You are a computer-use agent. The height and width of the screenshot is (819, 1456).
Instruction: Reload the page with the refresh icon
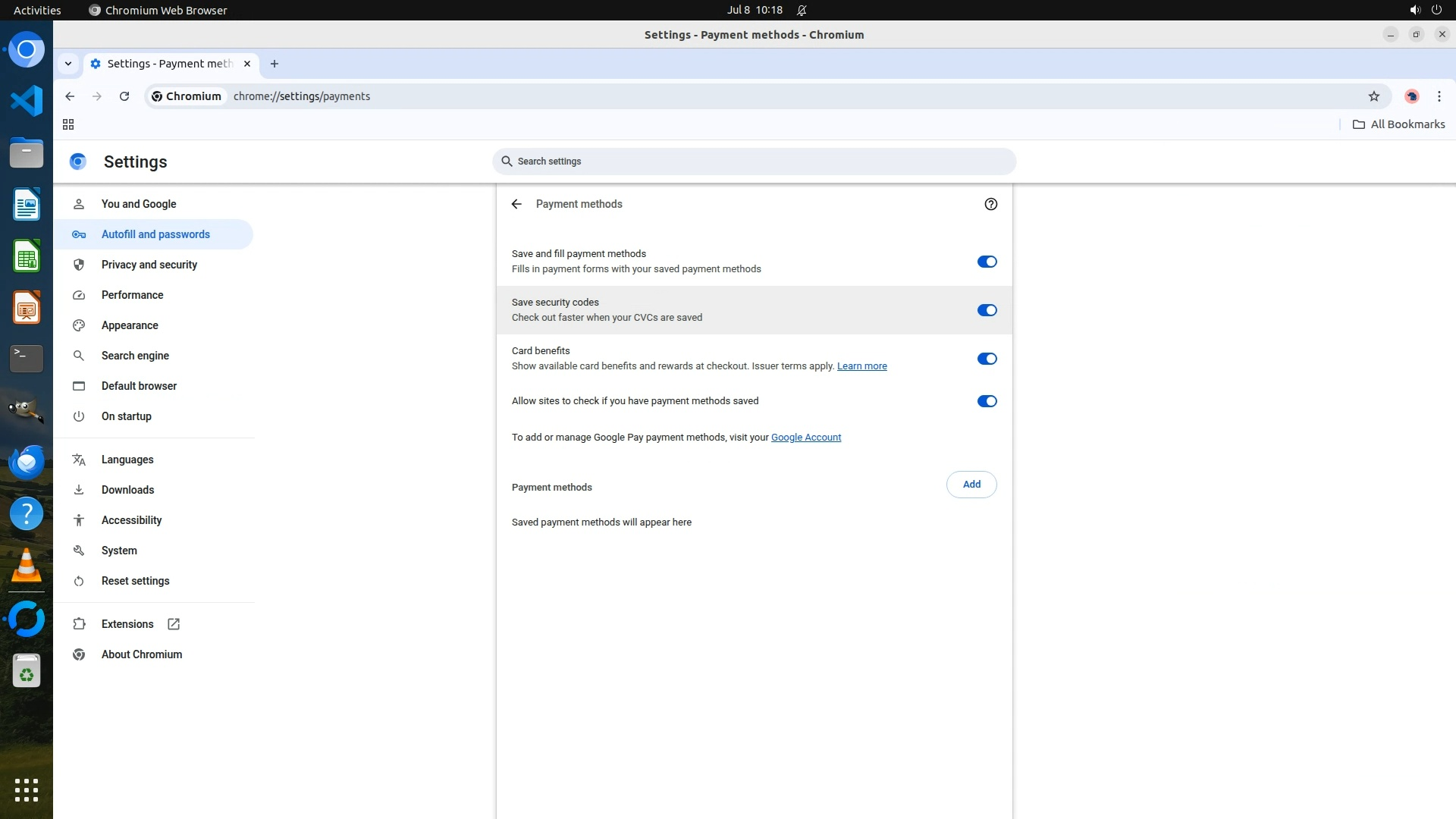124,96
